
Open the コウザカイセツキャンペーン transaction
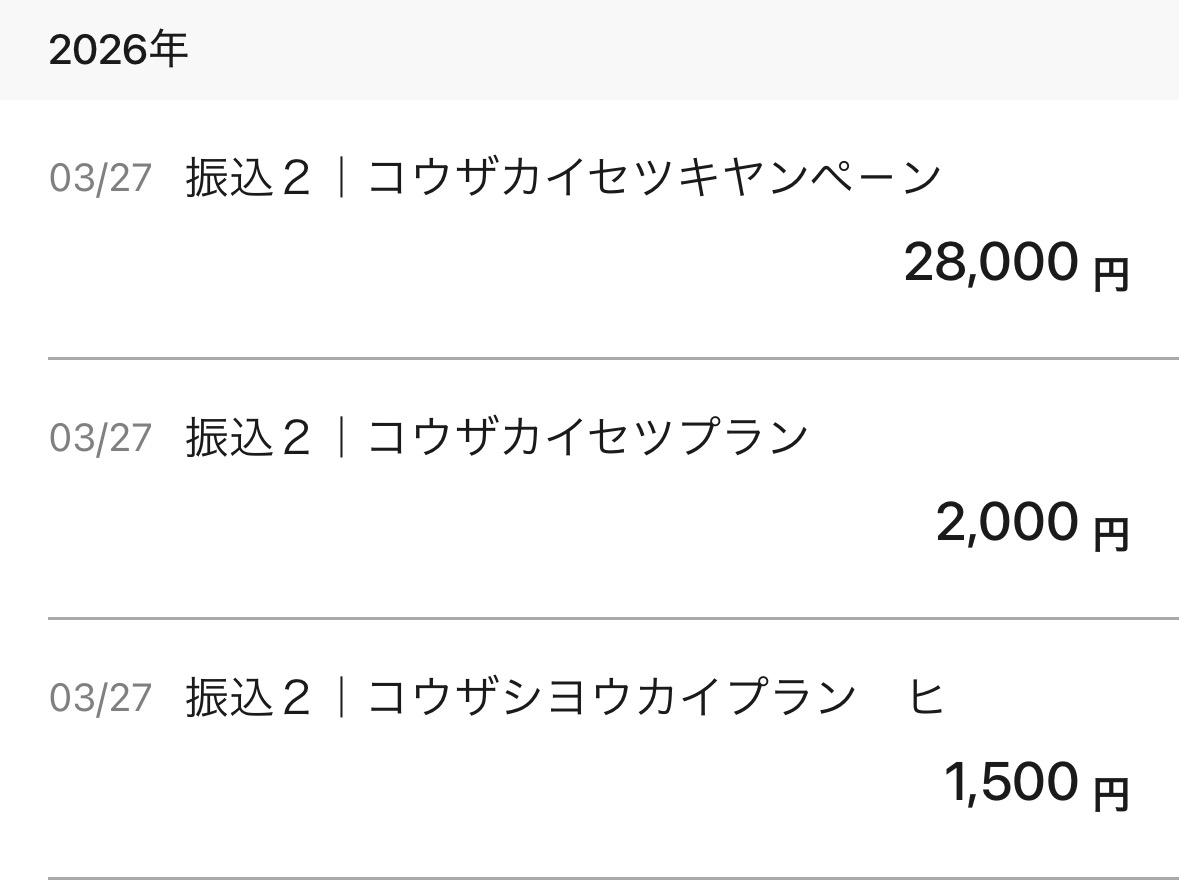click(655, 179)
